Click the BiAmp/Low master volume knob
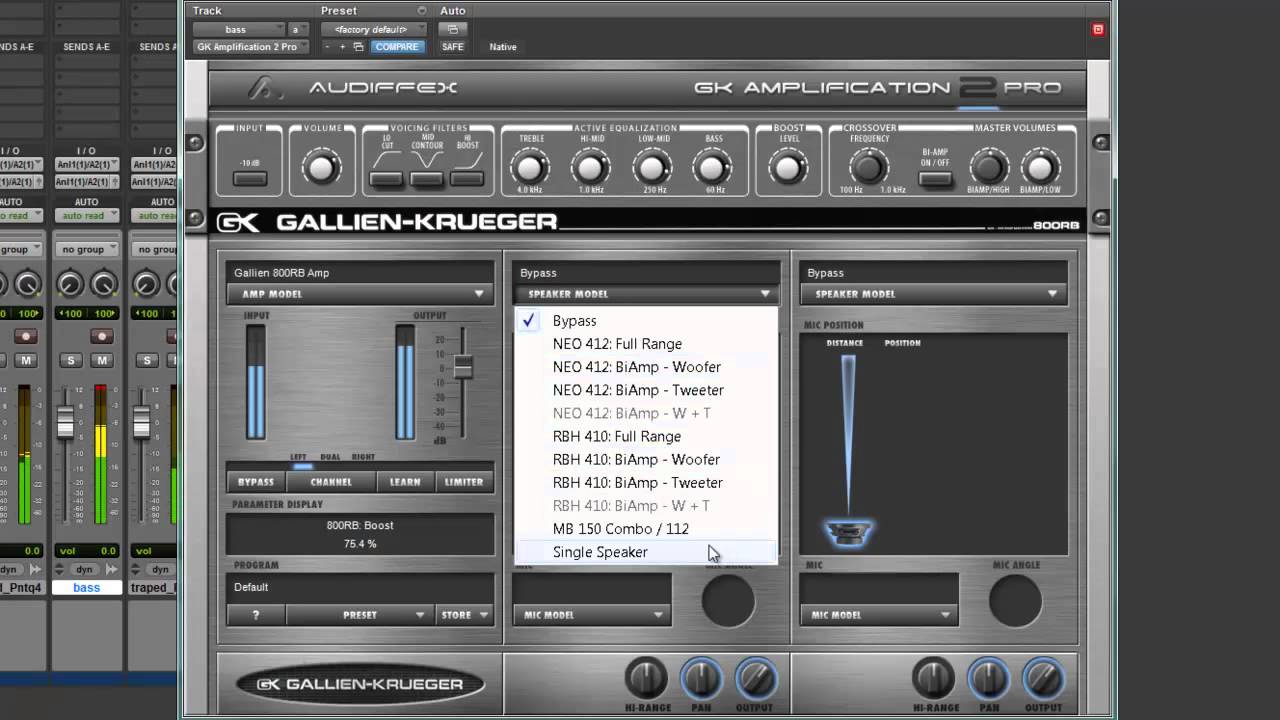 [1039, 167]
